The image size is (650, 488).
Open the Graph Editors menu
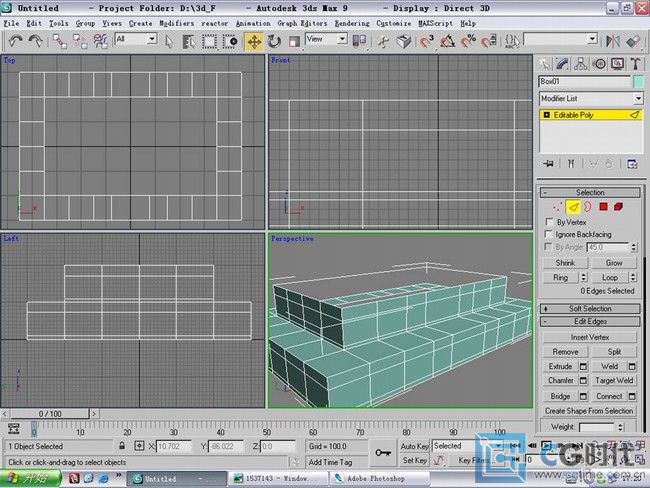click(302, 24)
